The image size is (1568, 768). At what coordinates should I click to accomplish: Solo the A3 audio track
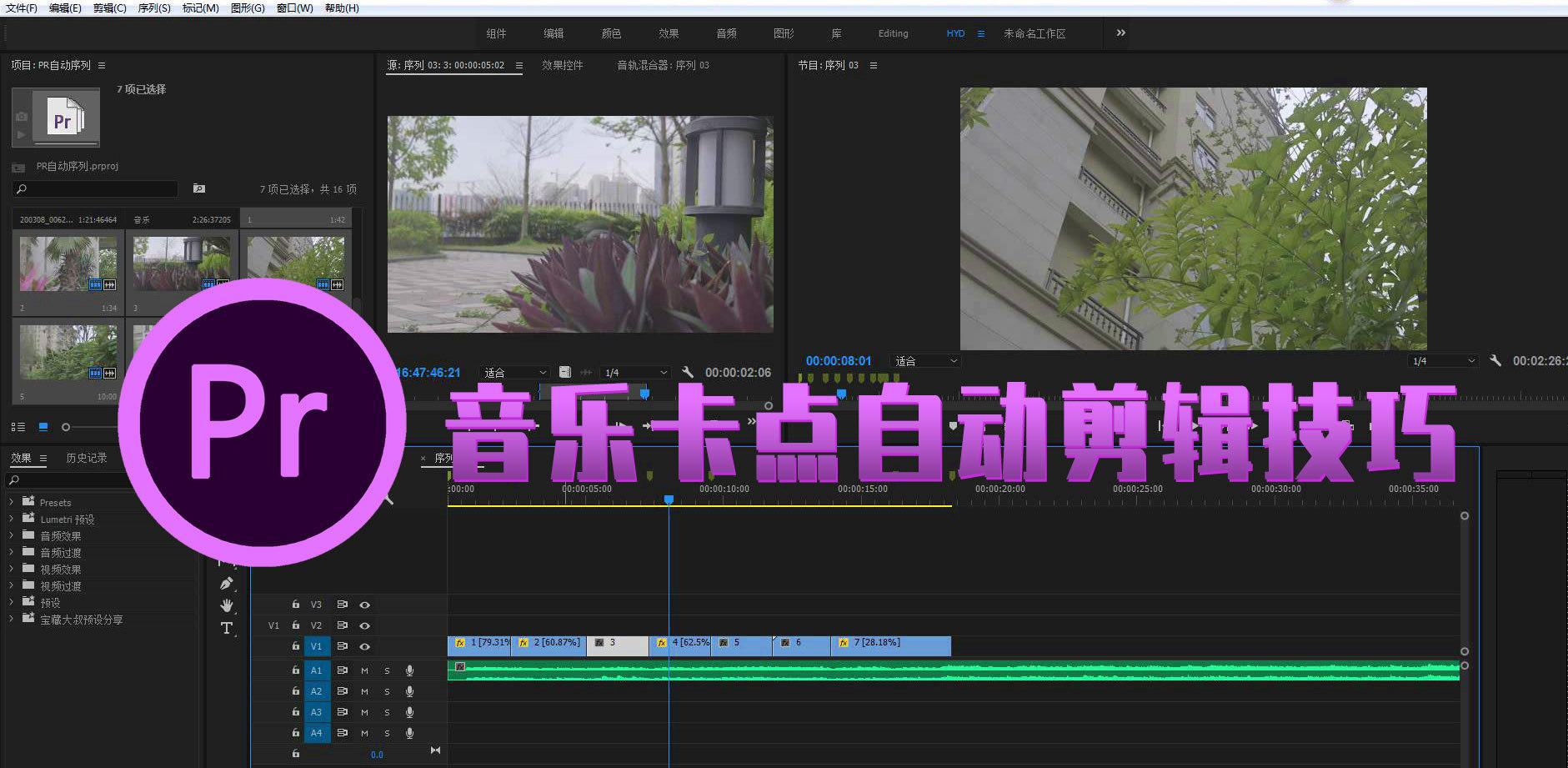click(387, 712)
